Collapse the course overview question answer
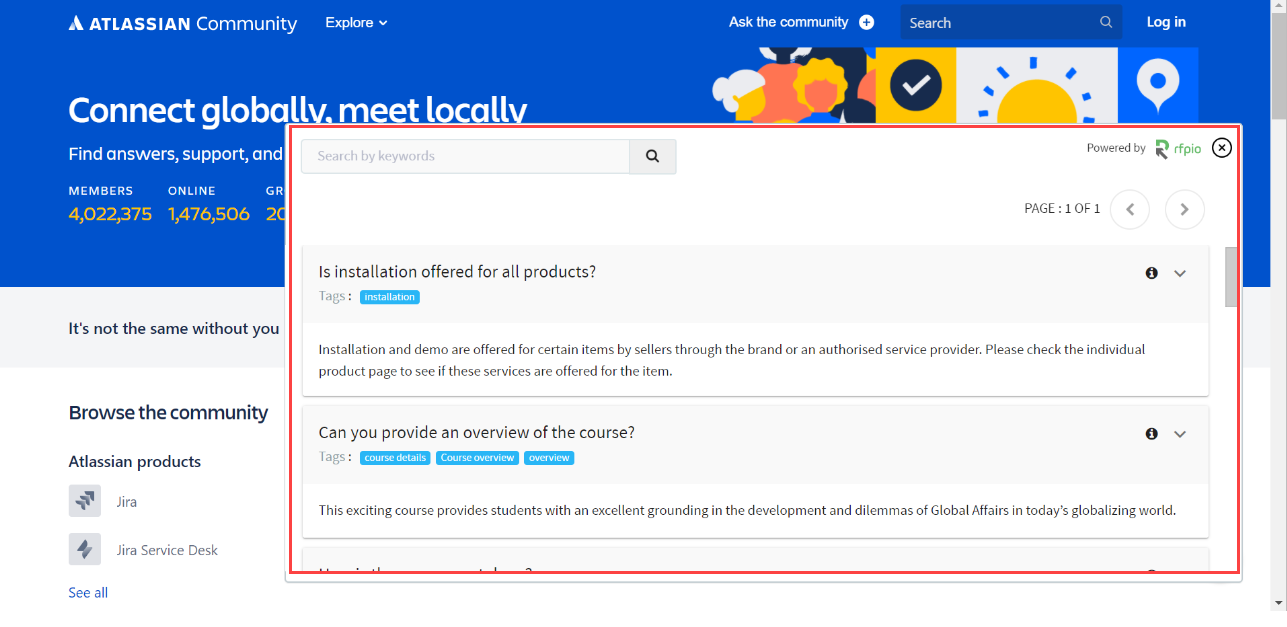 click(1180, 434)
